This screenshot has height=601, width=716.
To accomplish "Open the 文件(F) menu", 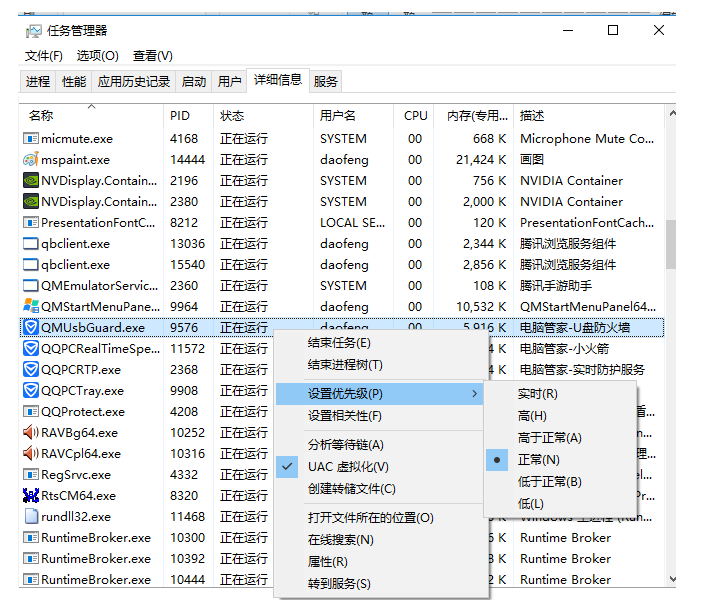I will point(43,56).
